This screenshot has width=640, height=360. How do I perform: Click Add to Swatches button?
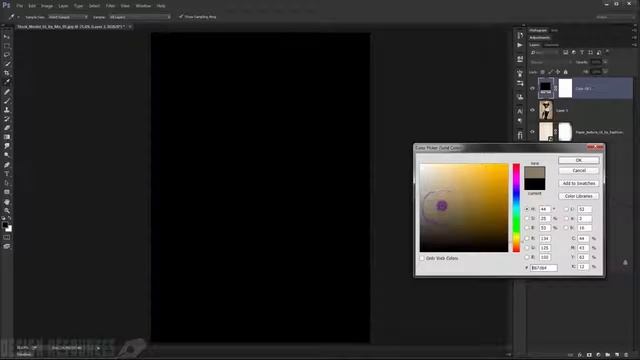(x=578, y=183)
